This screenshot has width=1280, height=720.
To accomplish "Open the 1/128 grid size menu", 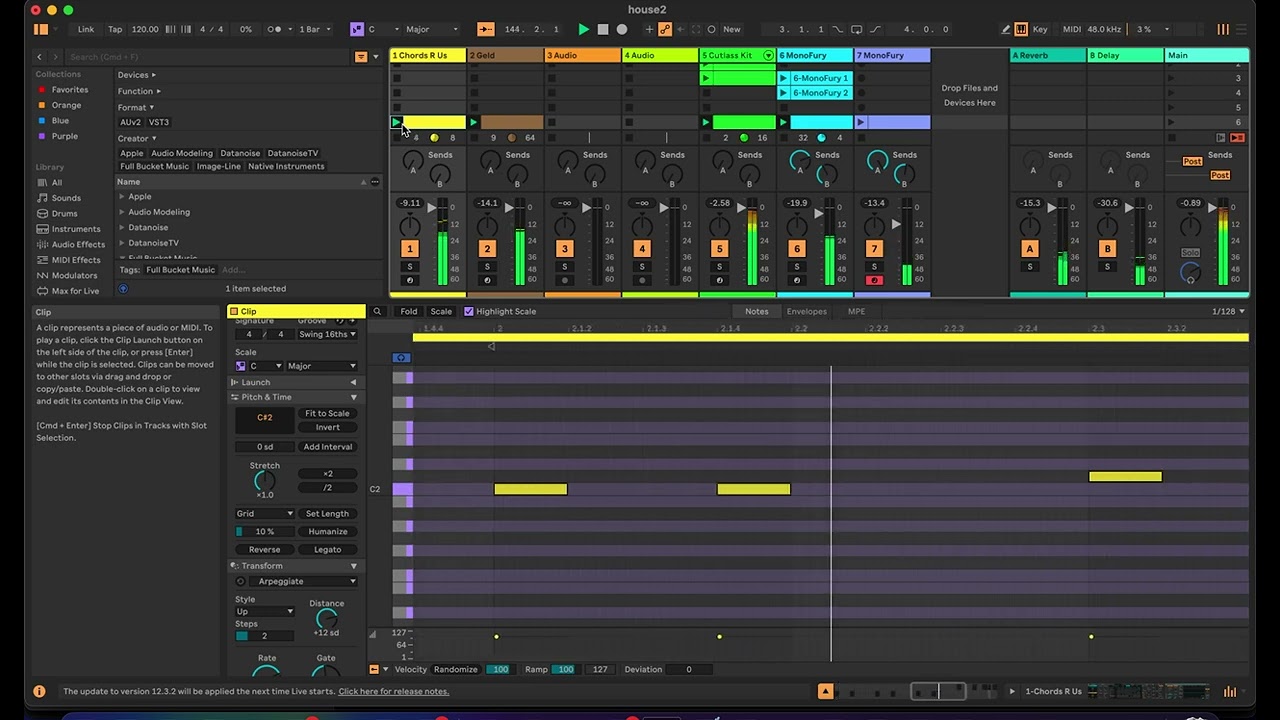I will click(1228, 311).
